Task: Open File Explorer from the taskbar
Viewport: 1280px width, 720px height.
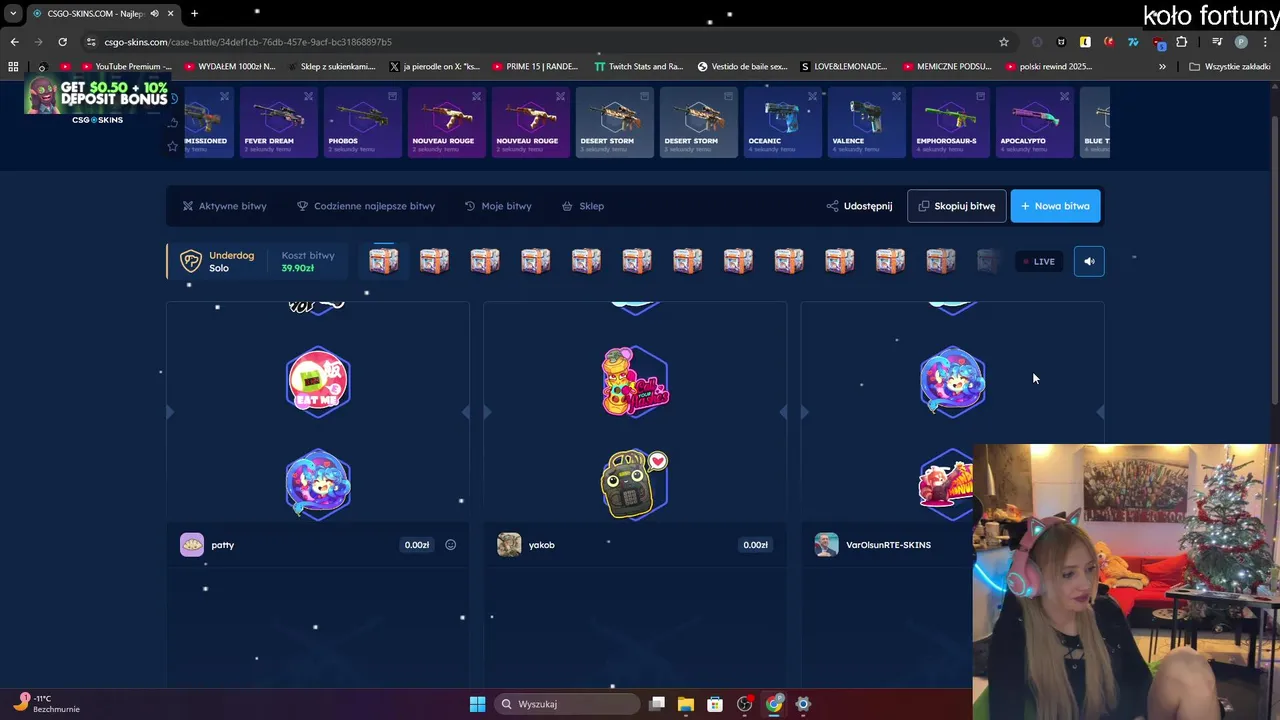Action: coord(685,704)
